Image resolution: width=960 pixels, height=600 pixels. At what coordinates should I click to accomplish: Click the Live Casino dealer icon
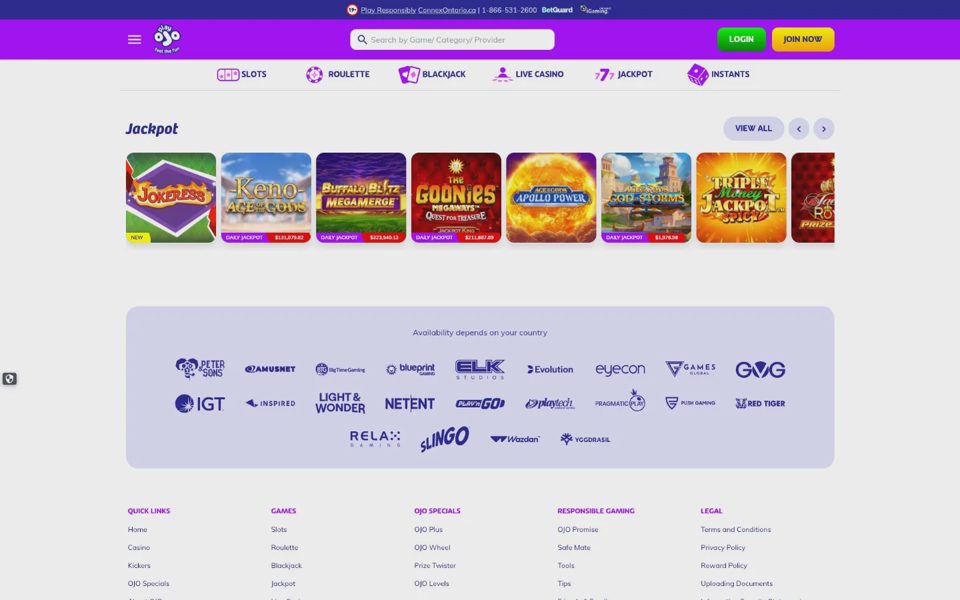coord(502,75)
